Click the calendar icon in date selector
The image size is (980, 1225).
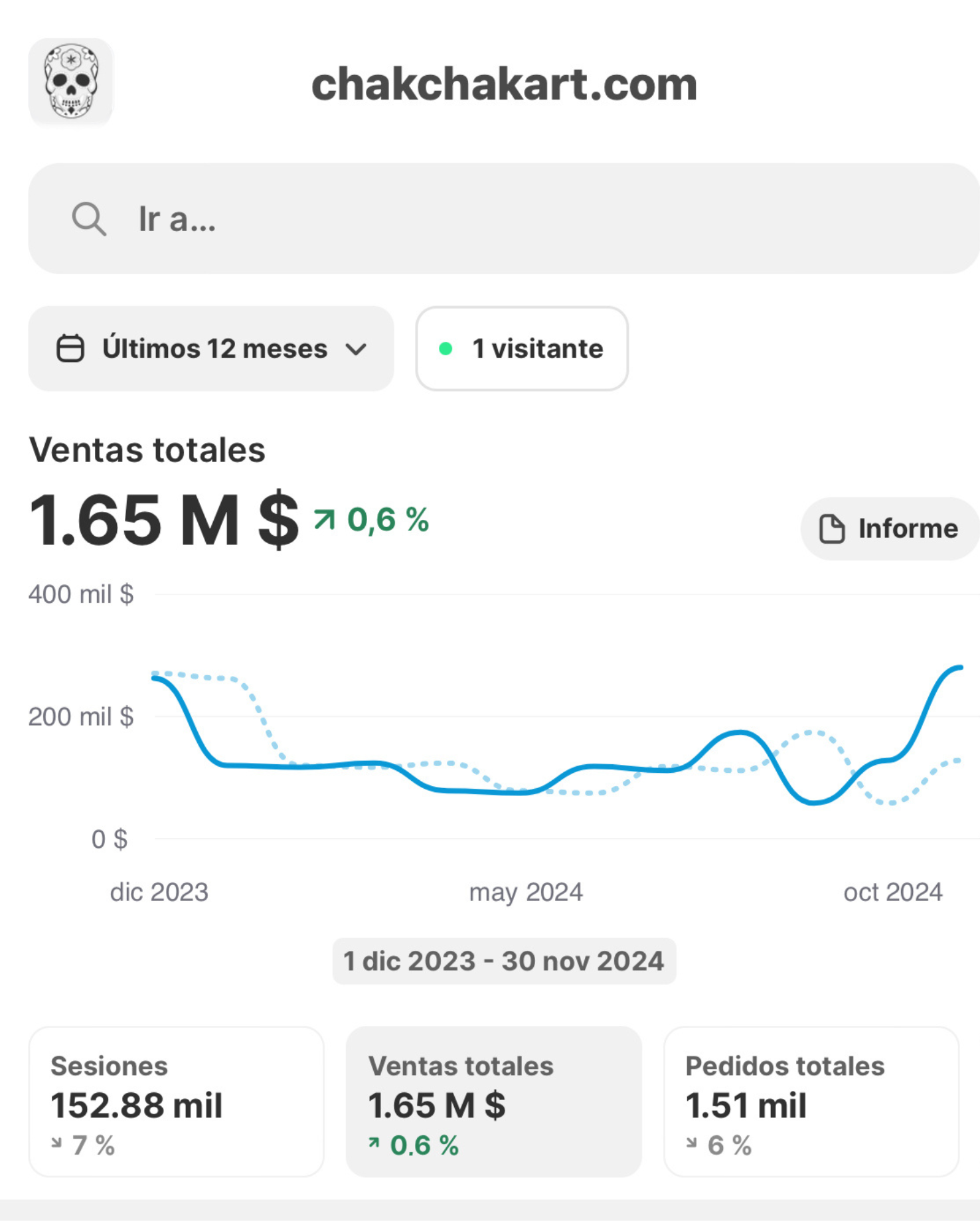pos(70,349)
